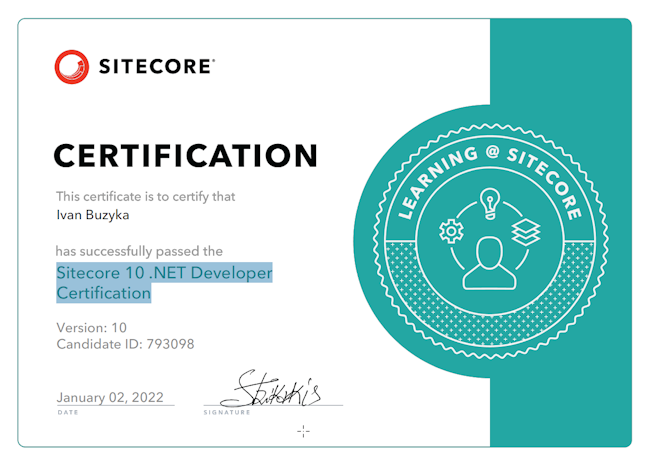This screenshot has height=464, width=650.
Task: Click the date January 02, 2022
Action: 110,397
